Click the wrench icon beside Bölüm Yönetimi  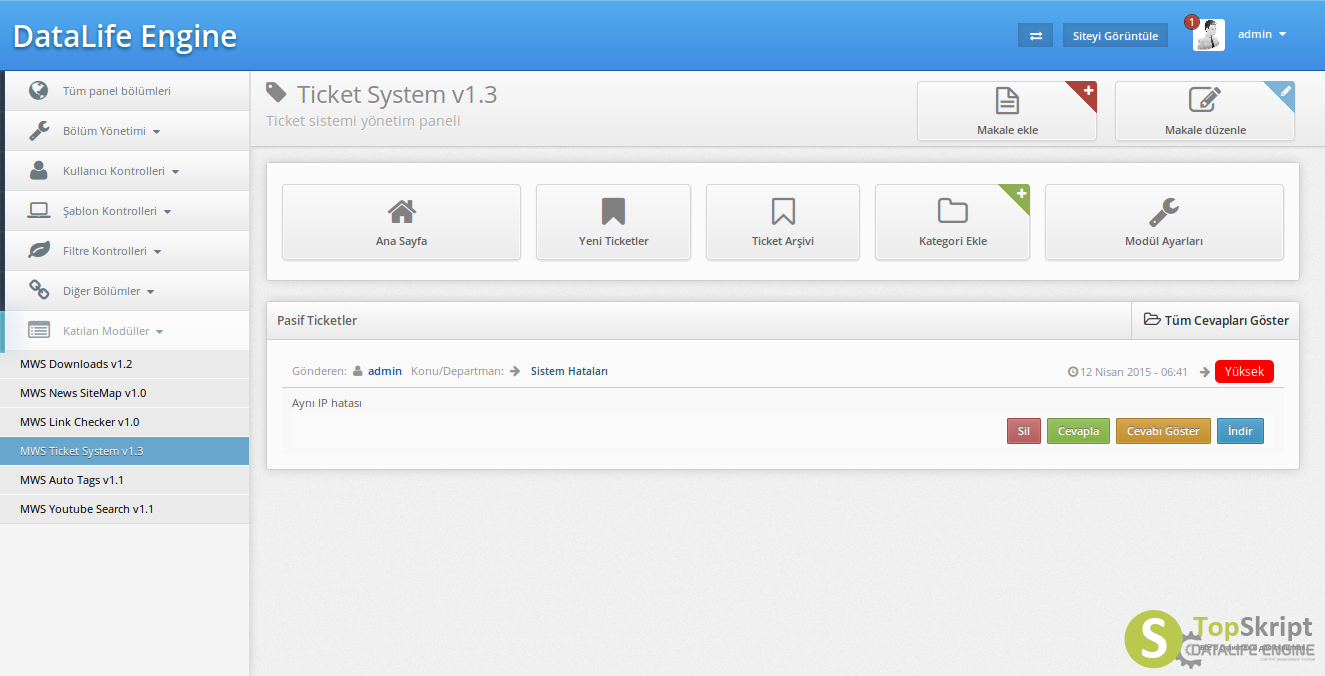click(39, 131)
